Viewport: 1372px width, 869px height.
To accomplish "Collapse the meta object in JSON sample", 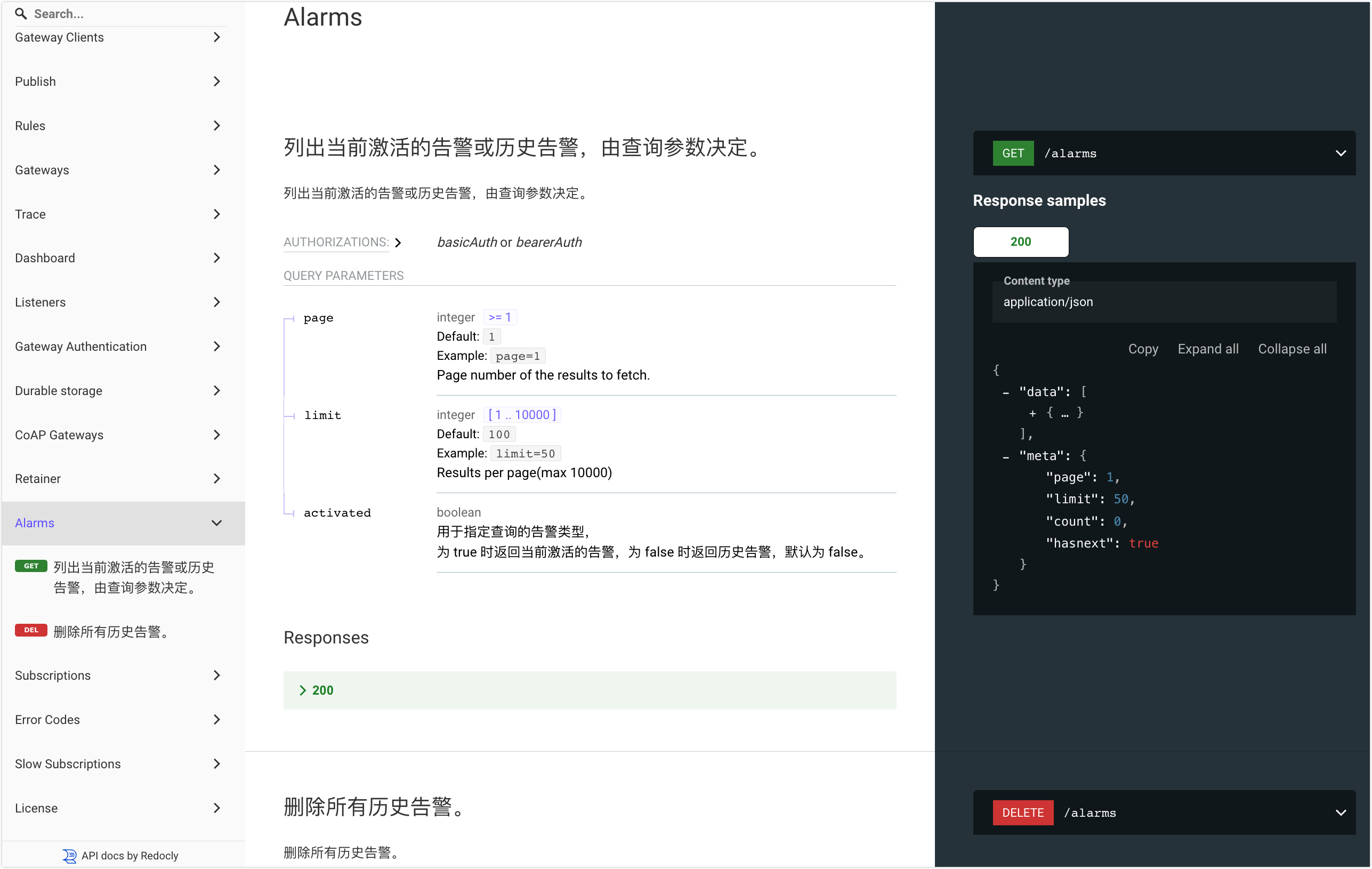I will click(1006, 455).
